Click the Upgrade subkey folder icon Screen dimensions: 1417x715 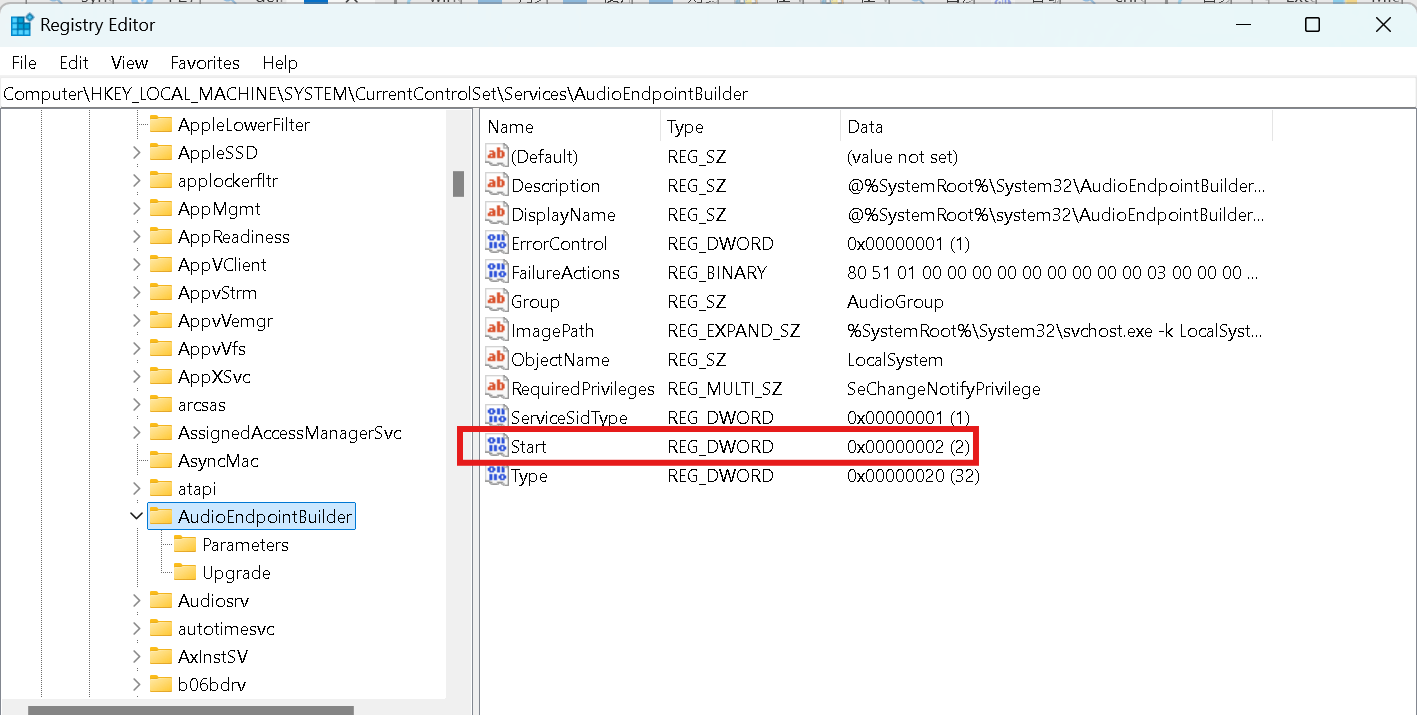(185, 573)
